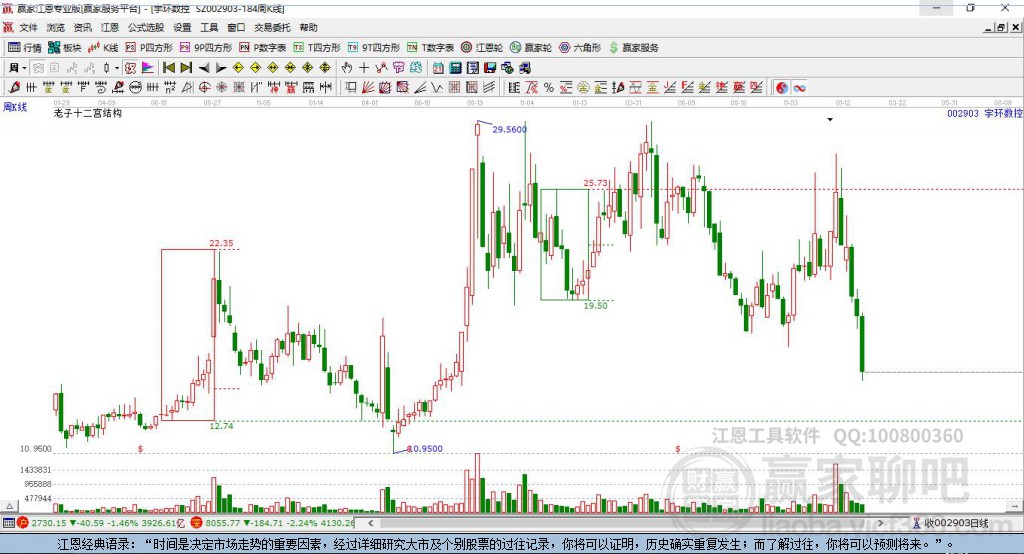This screenshot has width=1024, height=554.
Task: Open the 文件 menu
Action: [x=28, y=27]
